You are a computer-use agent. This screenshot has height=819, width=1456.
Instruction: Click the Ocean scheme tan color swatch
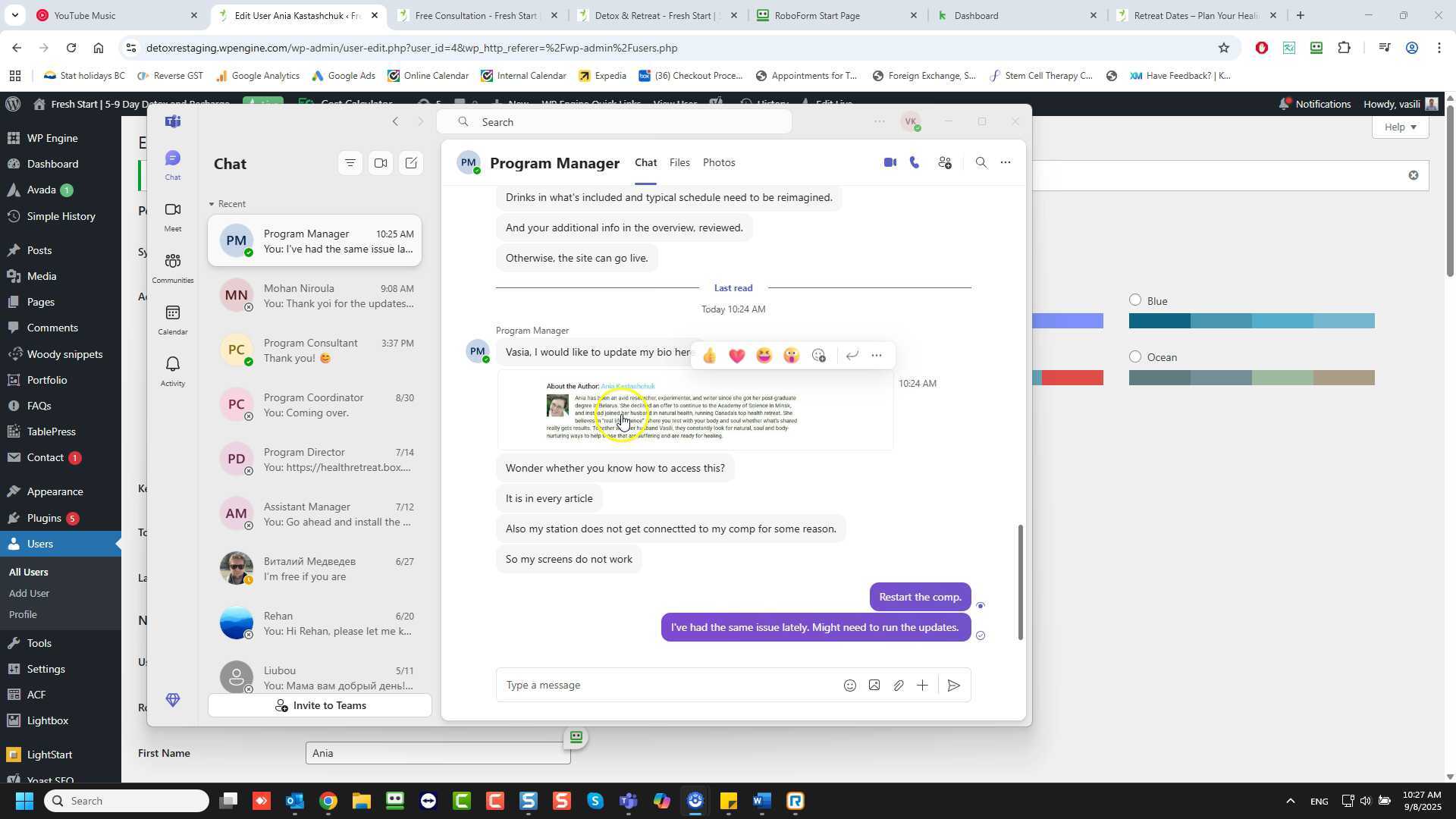pyautogui.click(x=1344, y=378)
